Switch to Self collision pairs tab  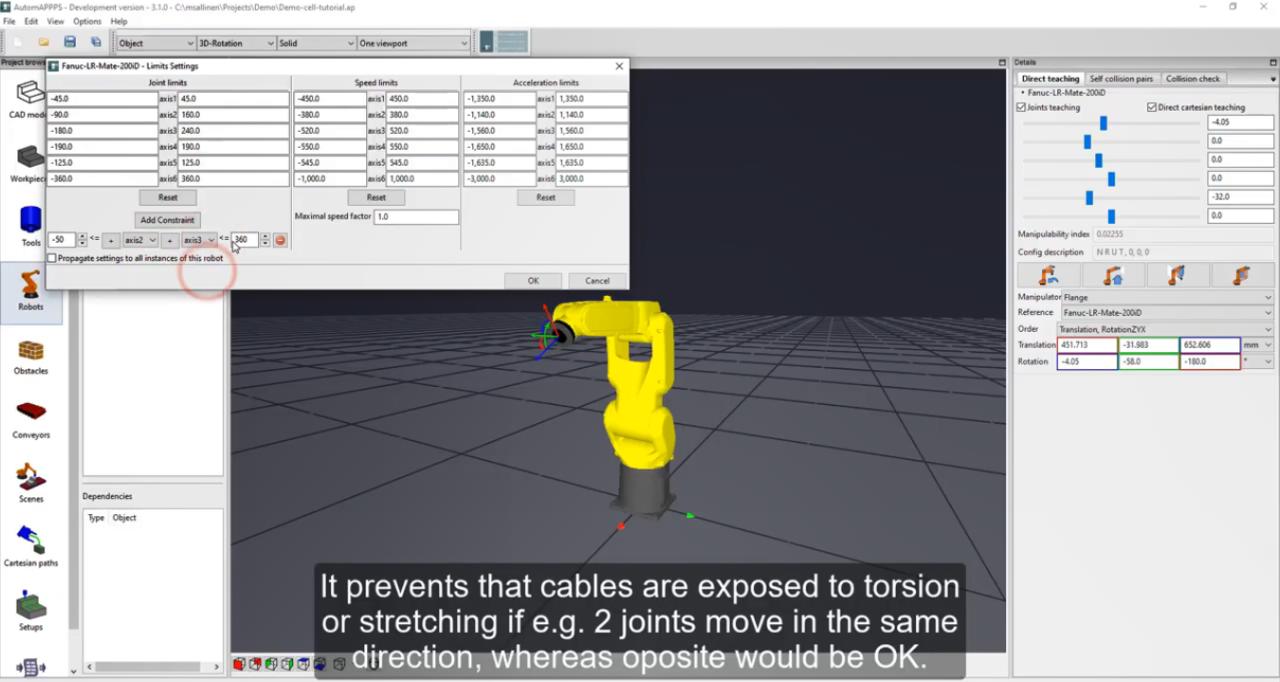1120,78
